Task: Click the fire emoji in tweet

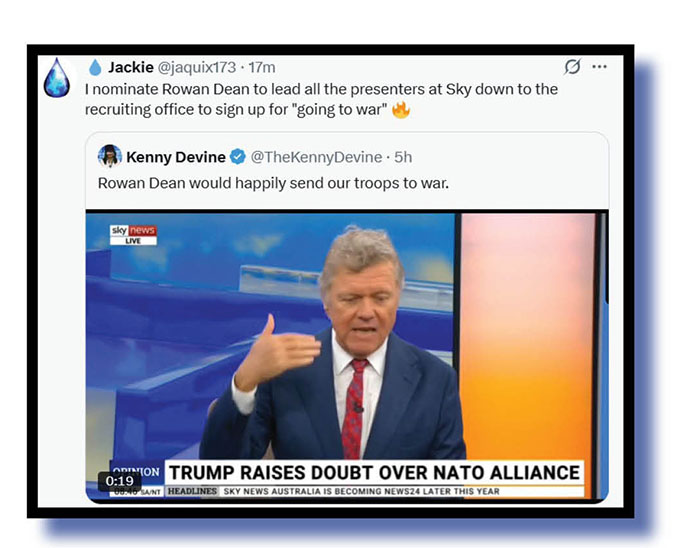Action: coord(401,110)
